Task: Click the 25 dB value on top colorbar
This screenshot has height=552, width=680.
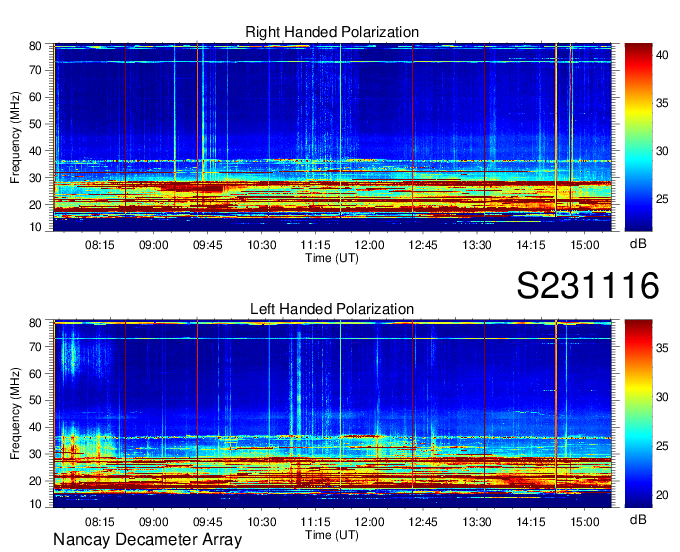Action: click(662, 199)
